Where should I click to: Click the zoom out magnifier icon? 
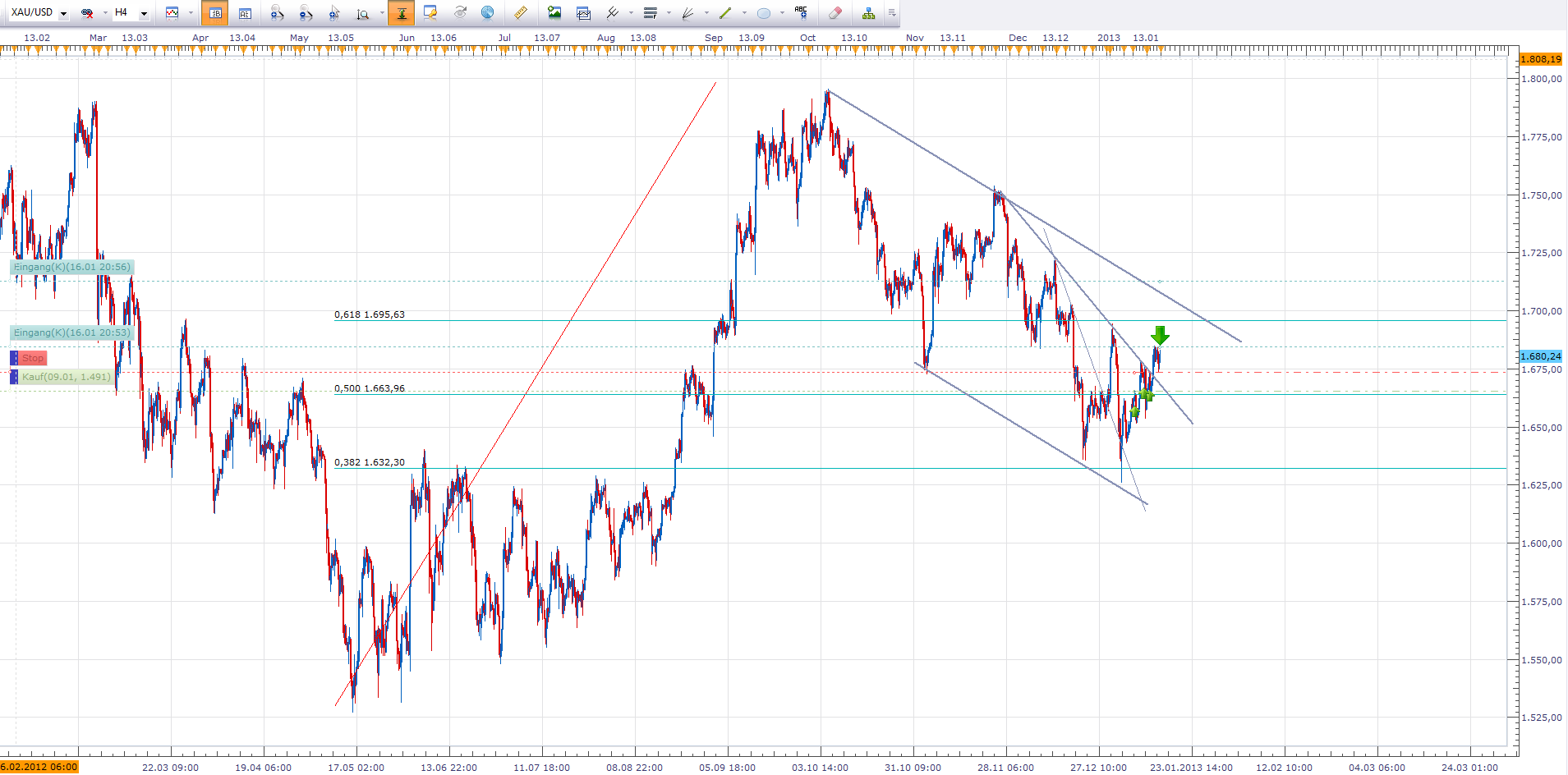pyautogui.click(x=306, y=13)
